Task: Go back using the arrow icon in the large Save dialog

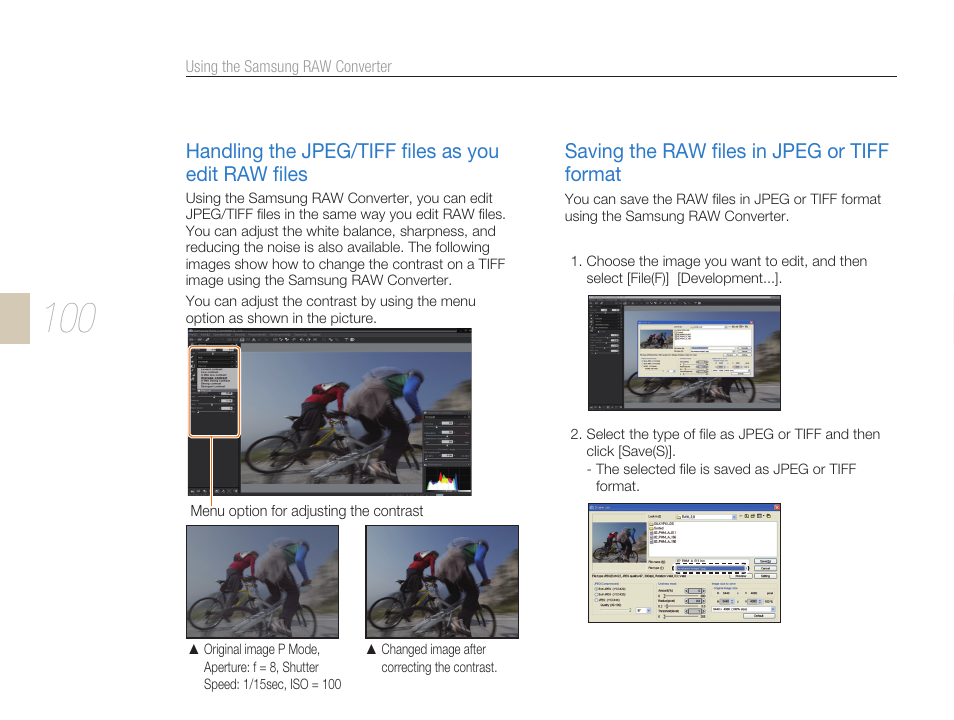Action: tap(740, 516)
